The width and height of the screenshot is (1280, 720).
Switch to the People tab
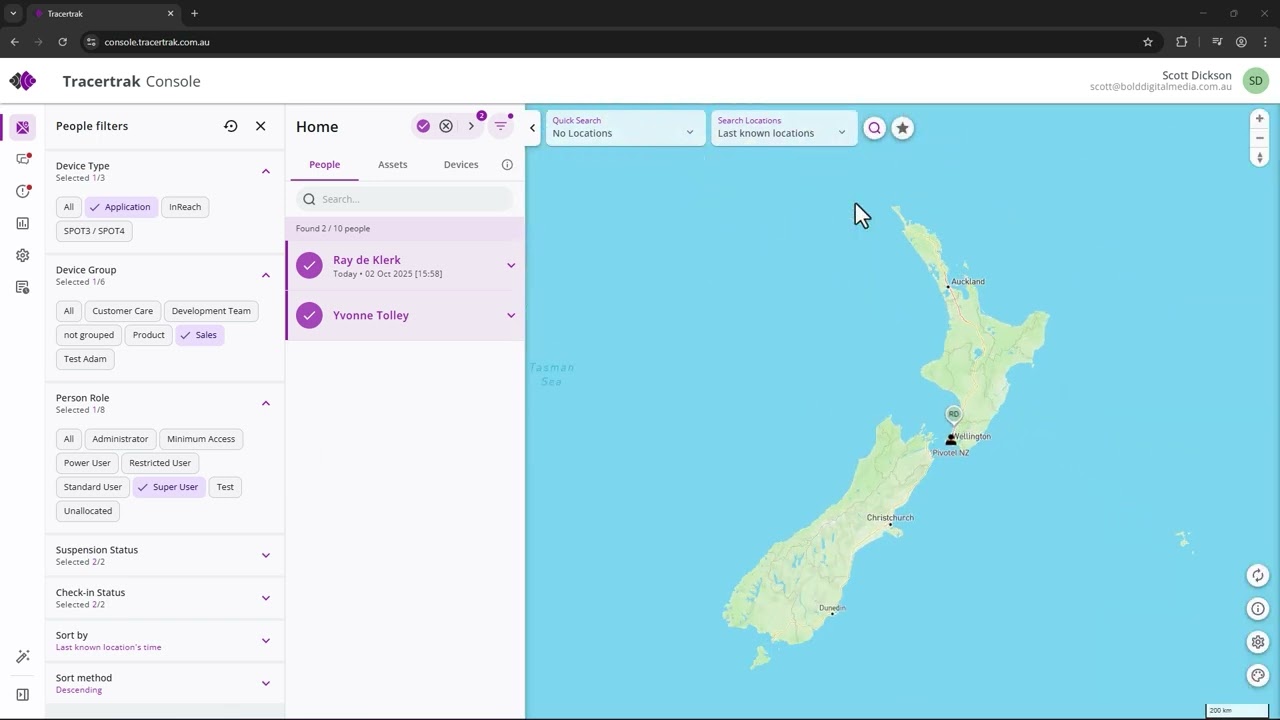(x=324, y=165)
